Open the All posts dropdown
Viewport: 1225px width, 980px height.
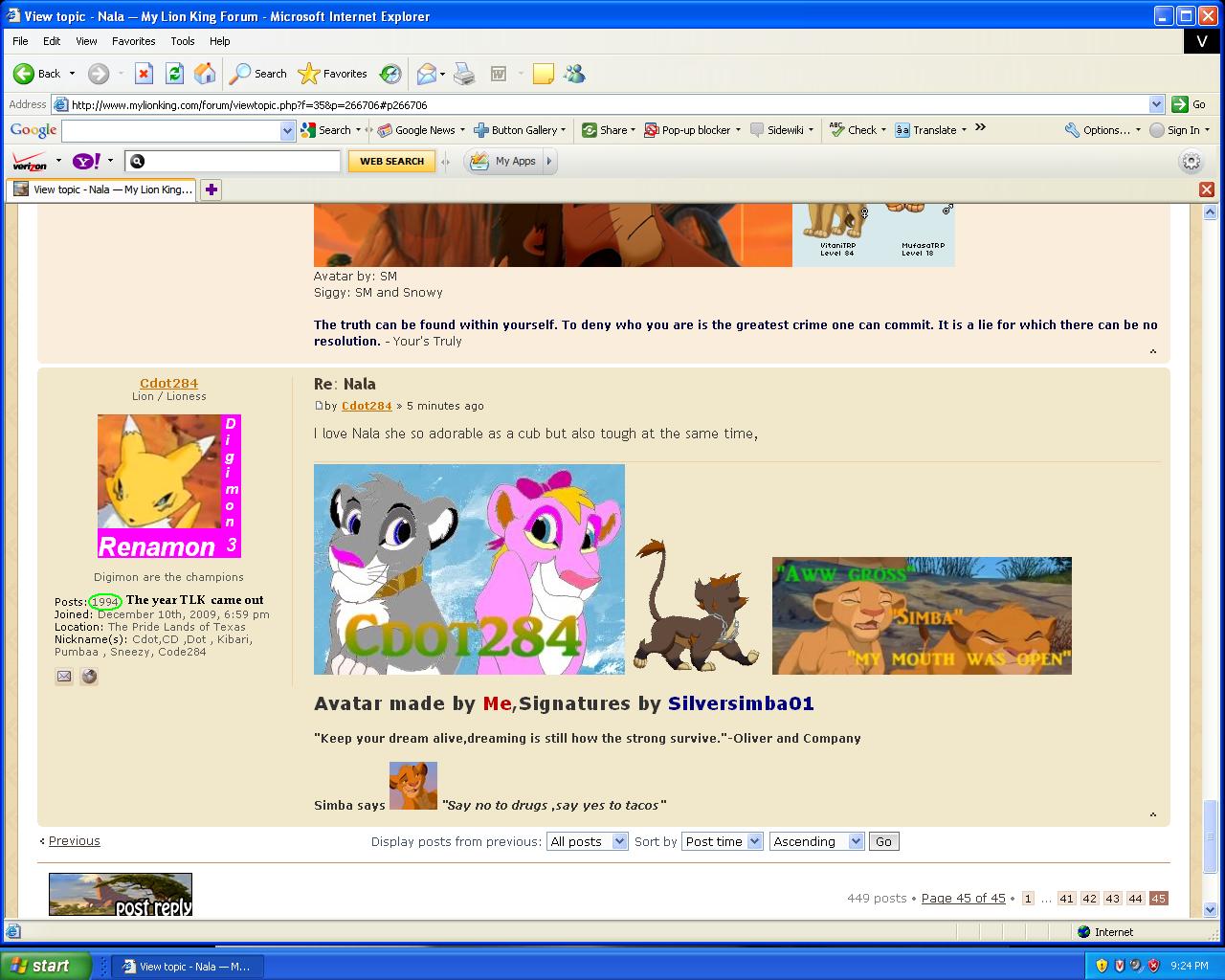click(x=587, y=841)
